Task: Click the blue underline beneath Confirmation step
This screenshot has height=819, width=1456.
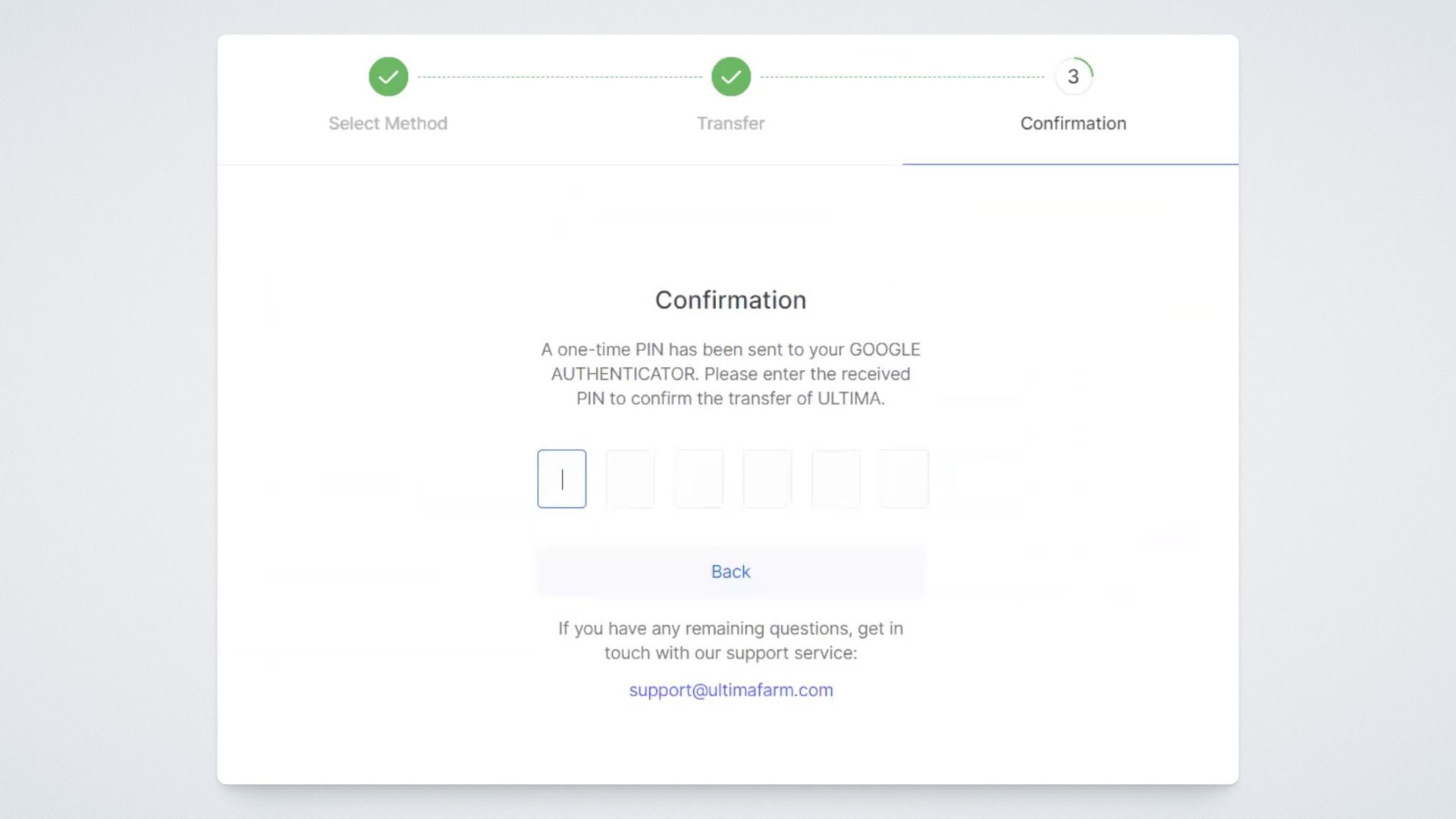Action: 1070,164
